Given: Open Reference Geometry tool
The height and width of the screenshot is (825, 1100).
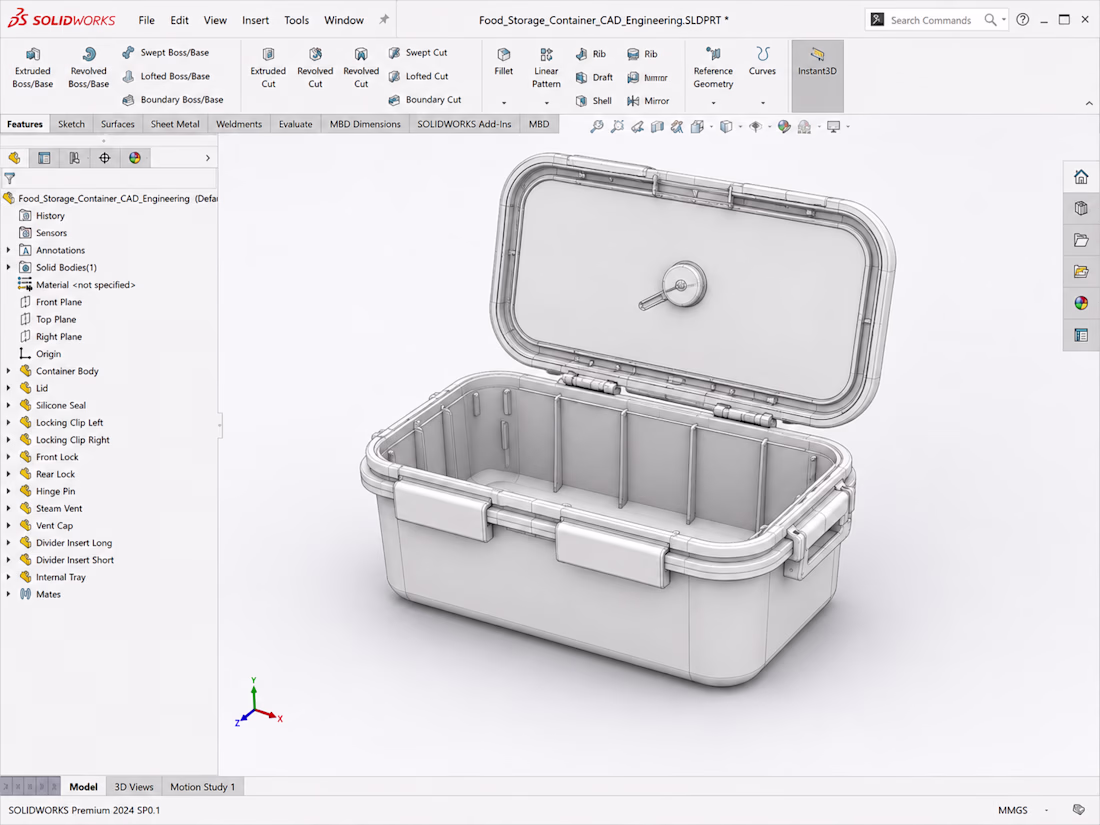Looking at the screenshot, I should pos(713,68).
